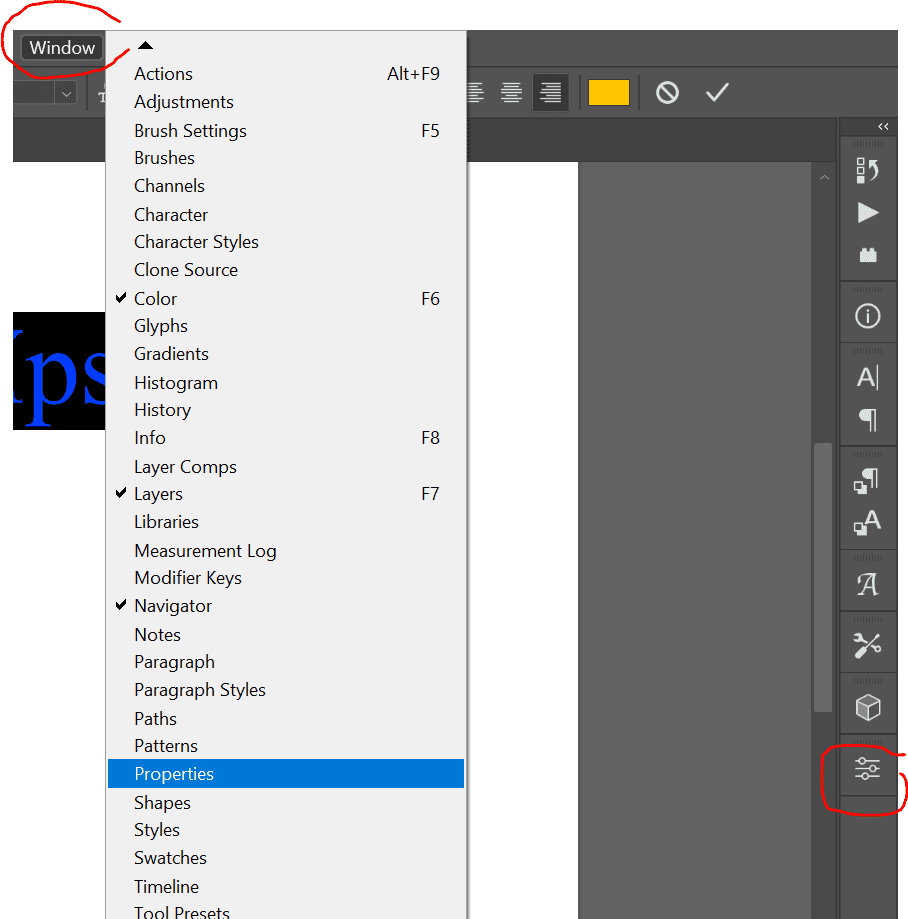
Task: Select Brushes menu item
Action: pos(286,158)
